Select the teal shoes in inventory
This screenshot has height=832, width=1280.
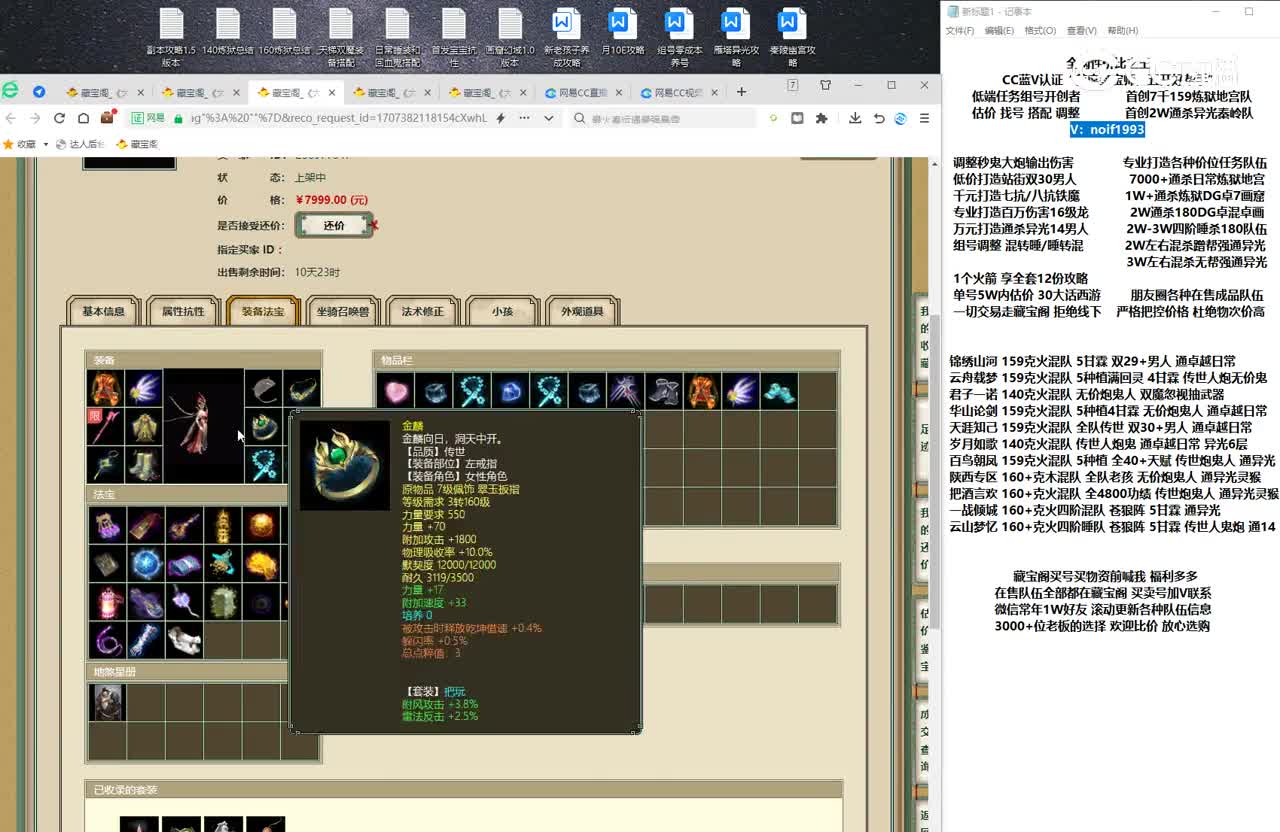point(780,391)
